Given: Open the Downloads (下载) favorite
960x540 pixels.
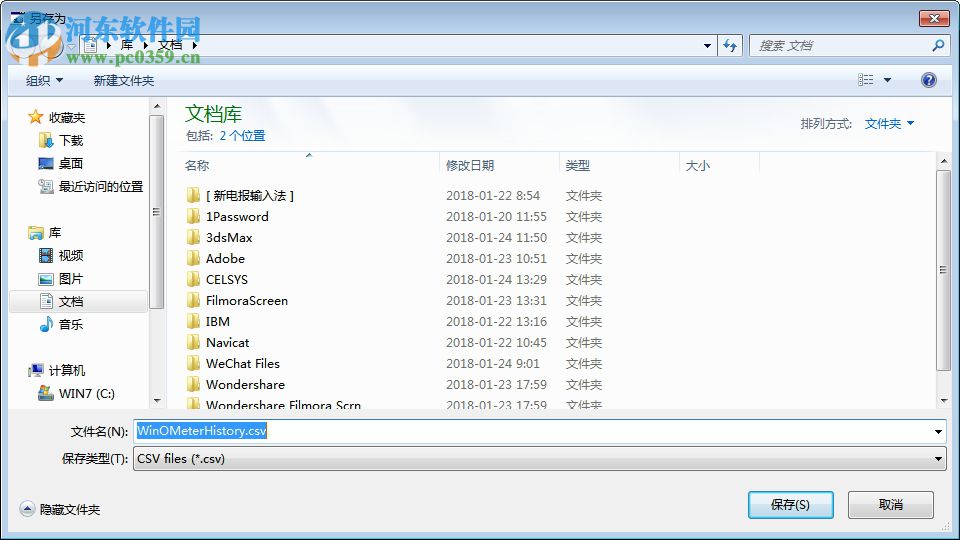Looking at the screenshot, I should (61, 141).
